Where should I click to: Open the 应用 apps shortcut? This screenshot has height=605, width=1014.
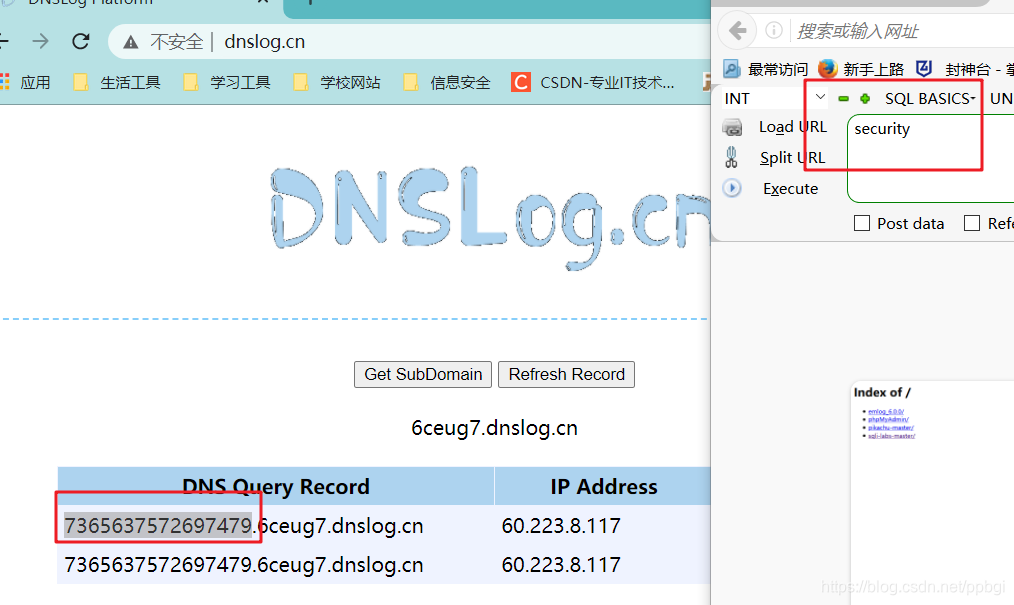click(x=26, y=82)
